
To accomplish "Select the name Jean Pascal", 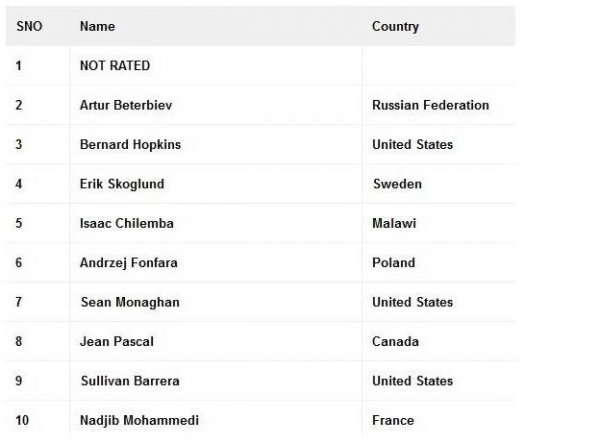I will (x=117, y=341).
